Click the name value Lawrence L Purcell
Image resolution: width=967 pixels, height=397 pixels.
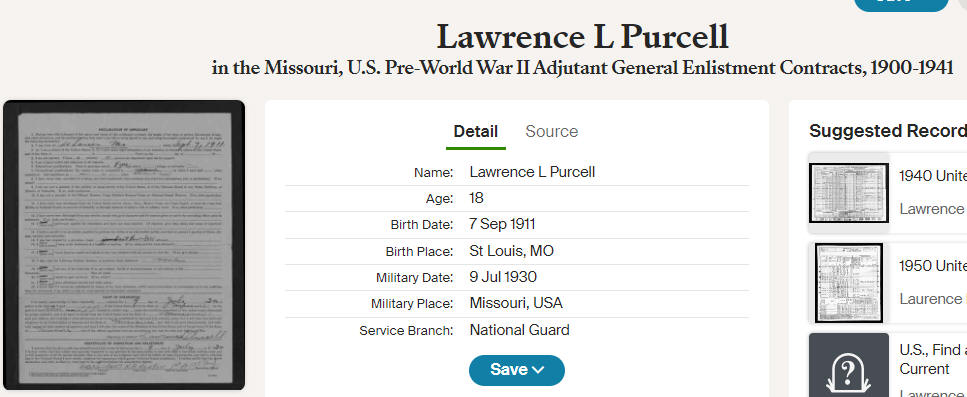(532, 172)
